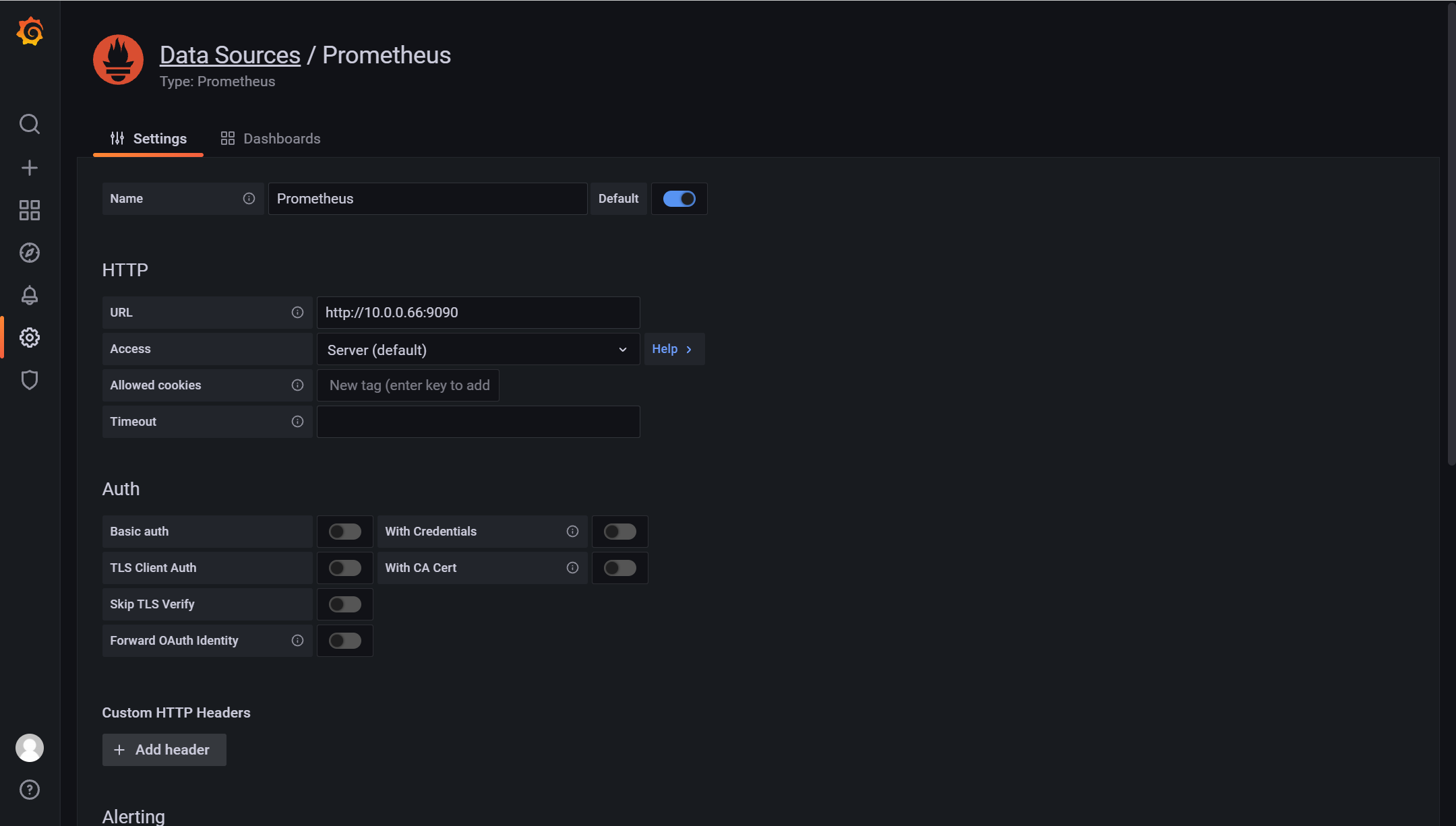Open the Search magnifier icon in sidebar
The width and height of the screenshot is (1456, 826).
30,124
